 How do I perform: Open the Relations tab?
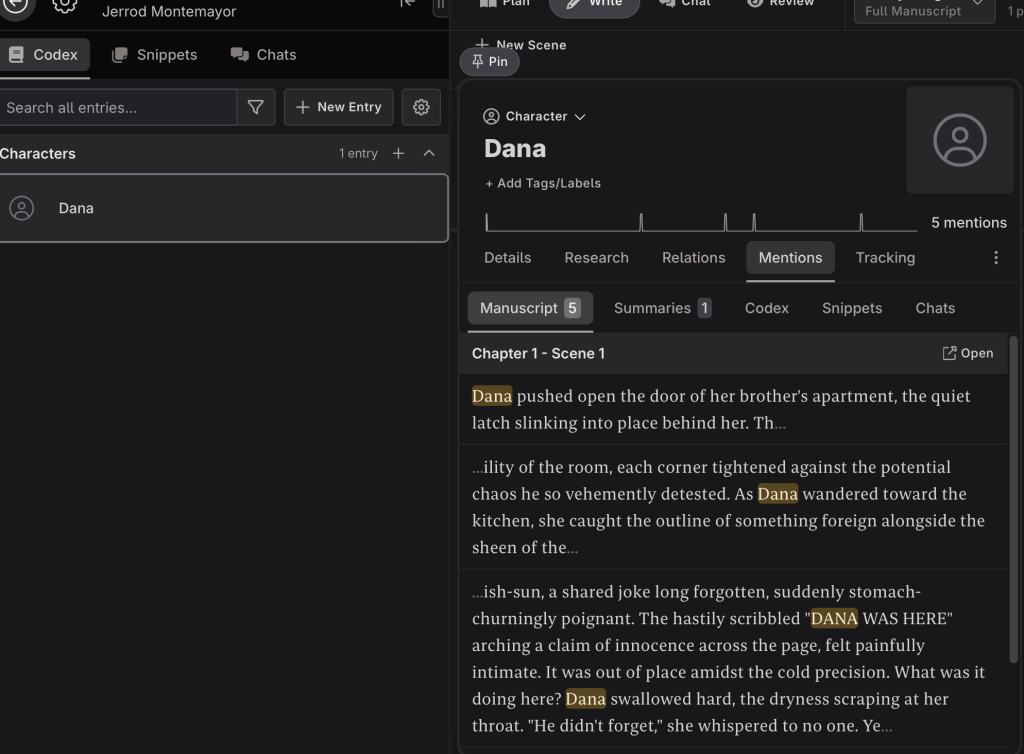pos(694,258)
